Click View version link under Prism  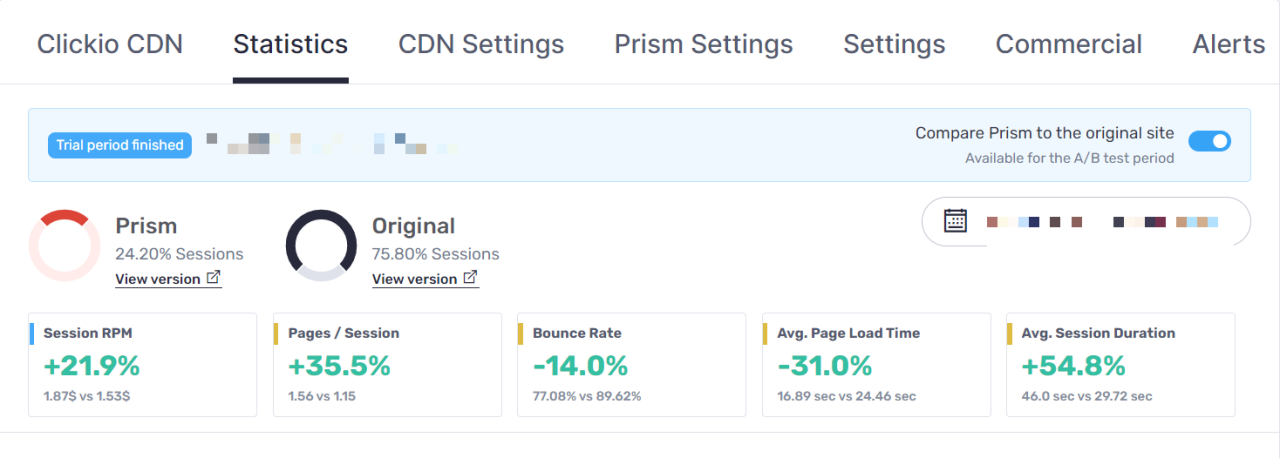point(157,279)
